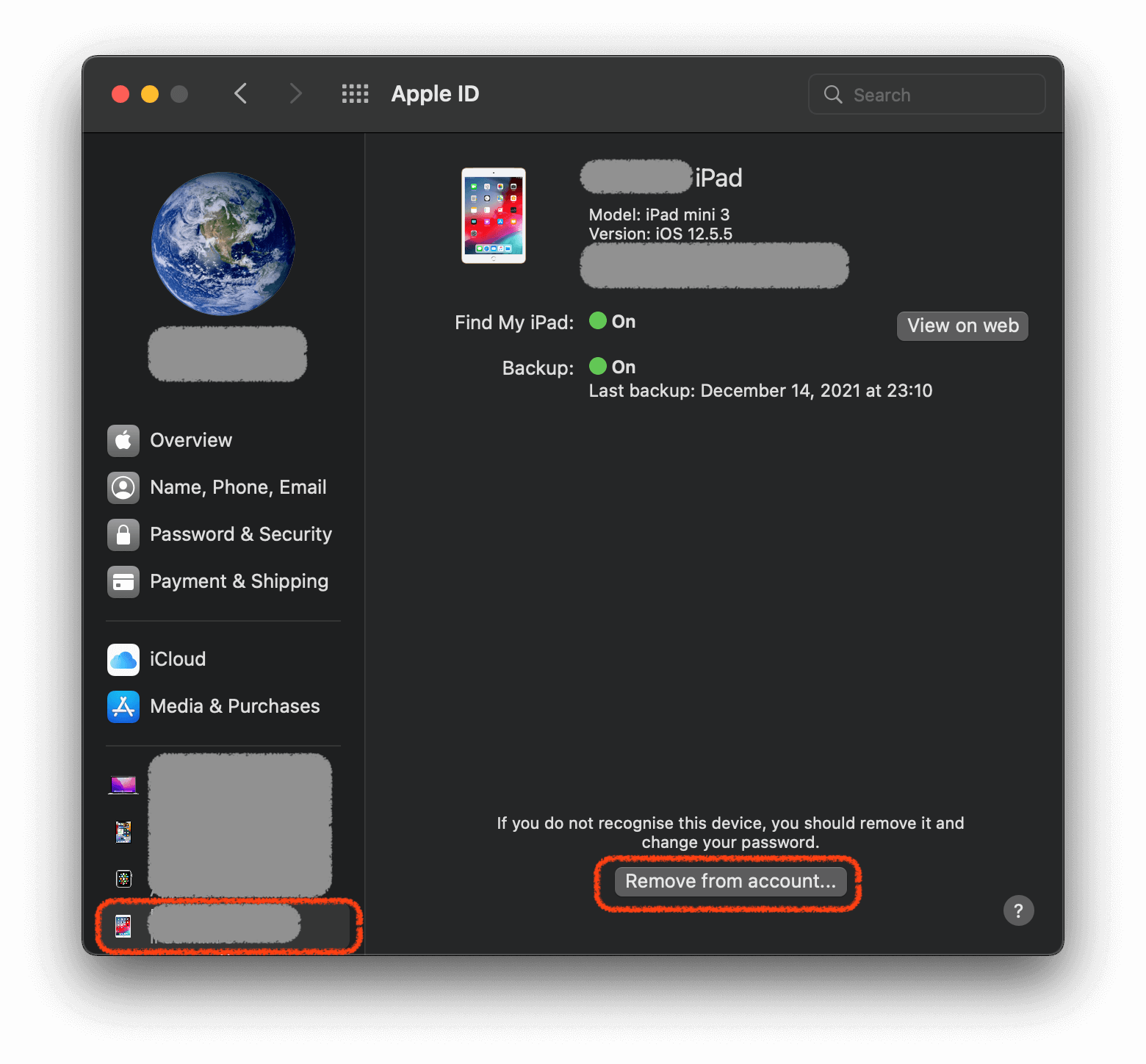Go forward with the right chevron

pyautogui.click(x=295, y=94)
